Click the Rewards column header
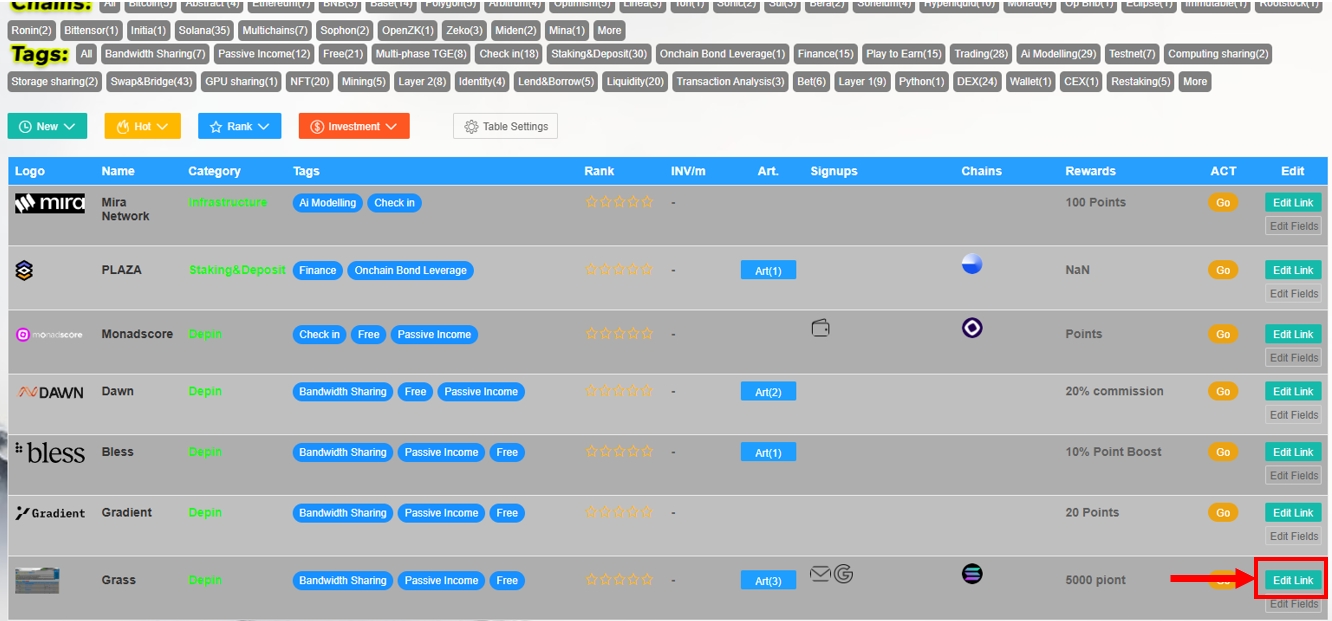 pyautogui.click(x=1090, y=171)
